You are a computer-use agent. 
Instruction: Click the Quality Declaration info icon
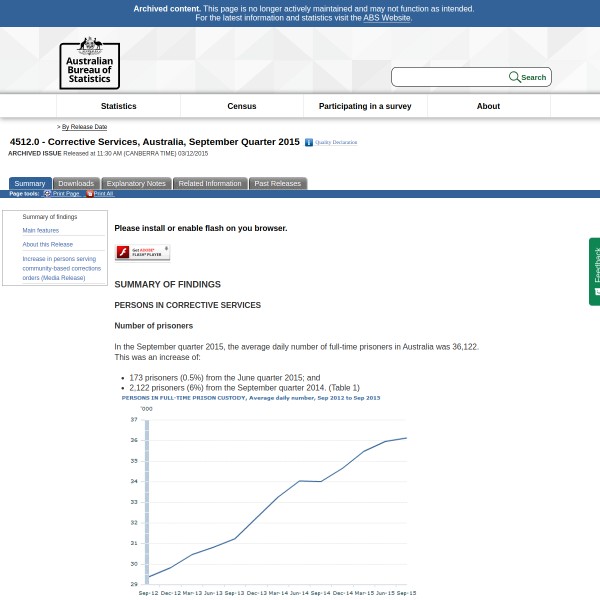pos(309,143)
